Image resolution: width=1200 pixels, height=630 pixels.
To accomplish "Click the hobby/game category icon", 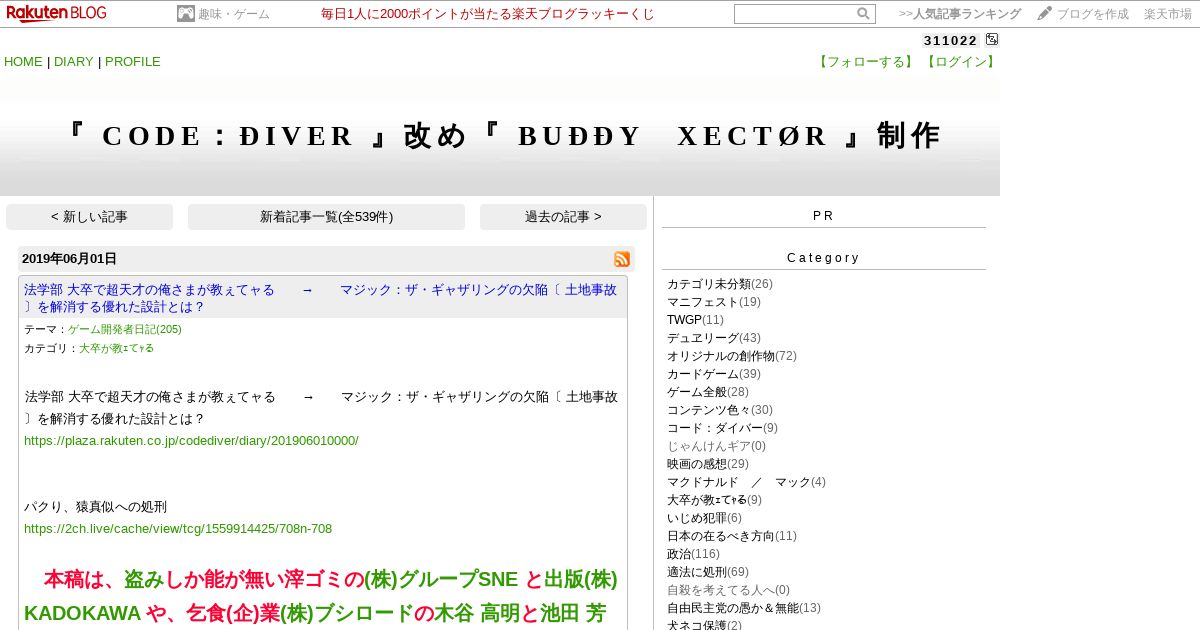I will coord(186,14).
